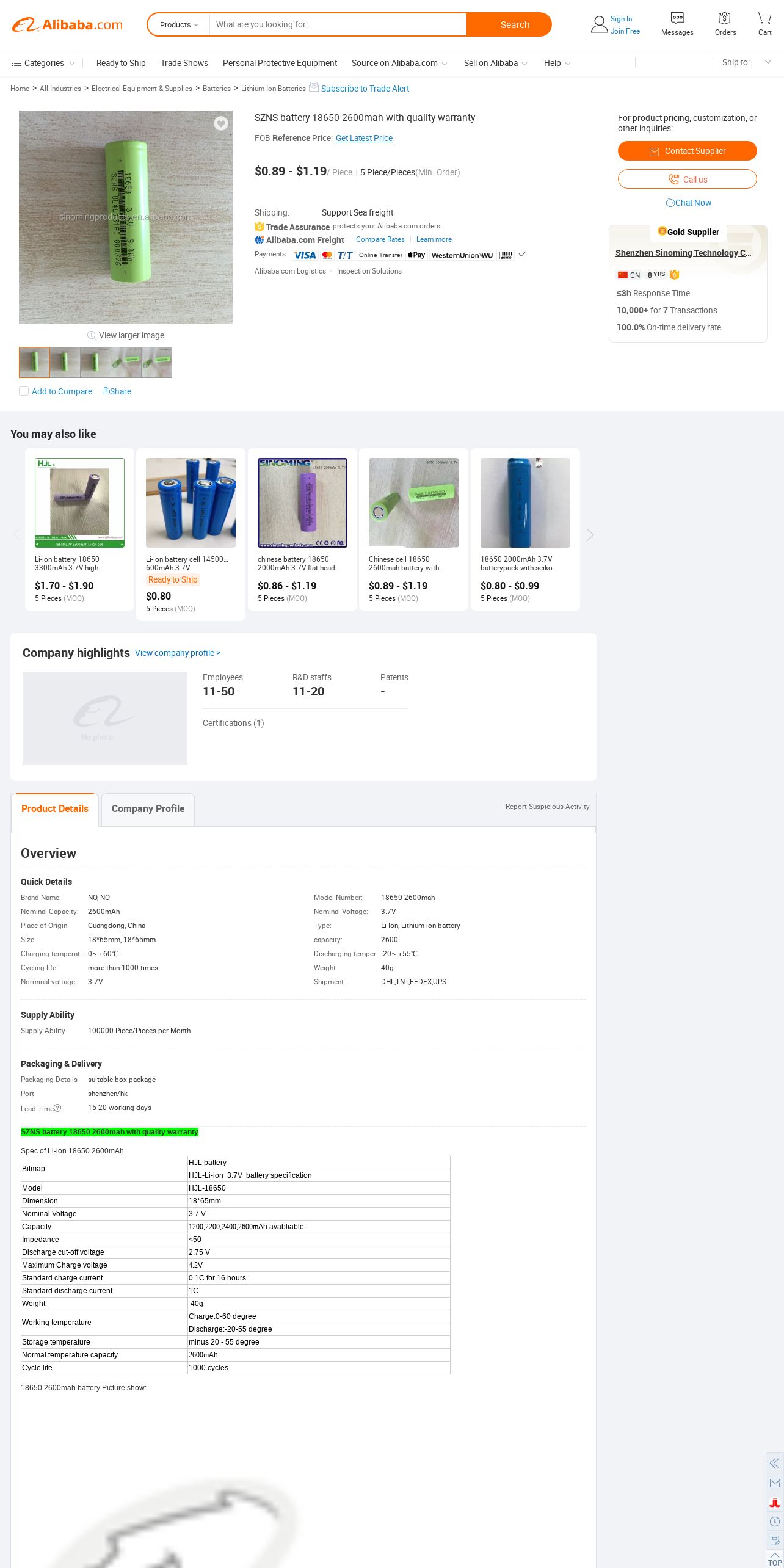
Task: Click the Learn more link
Action: [434, 239]
